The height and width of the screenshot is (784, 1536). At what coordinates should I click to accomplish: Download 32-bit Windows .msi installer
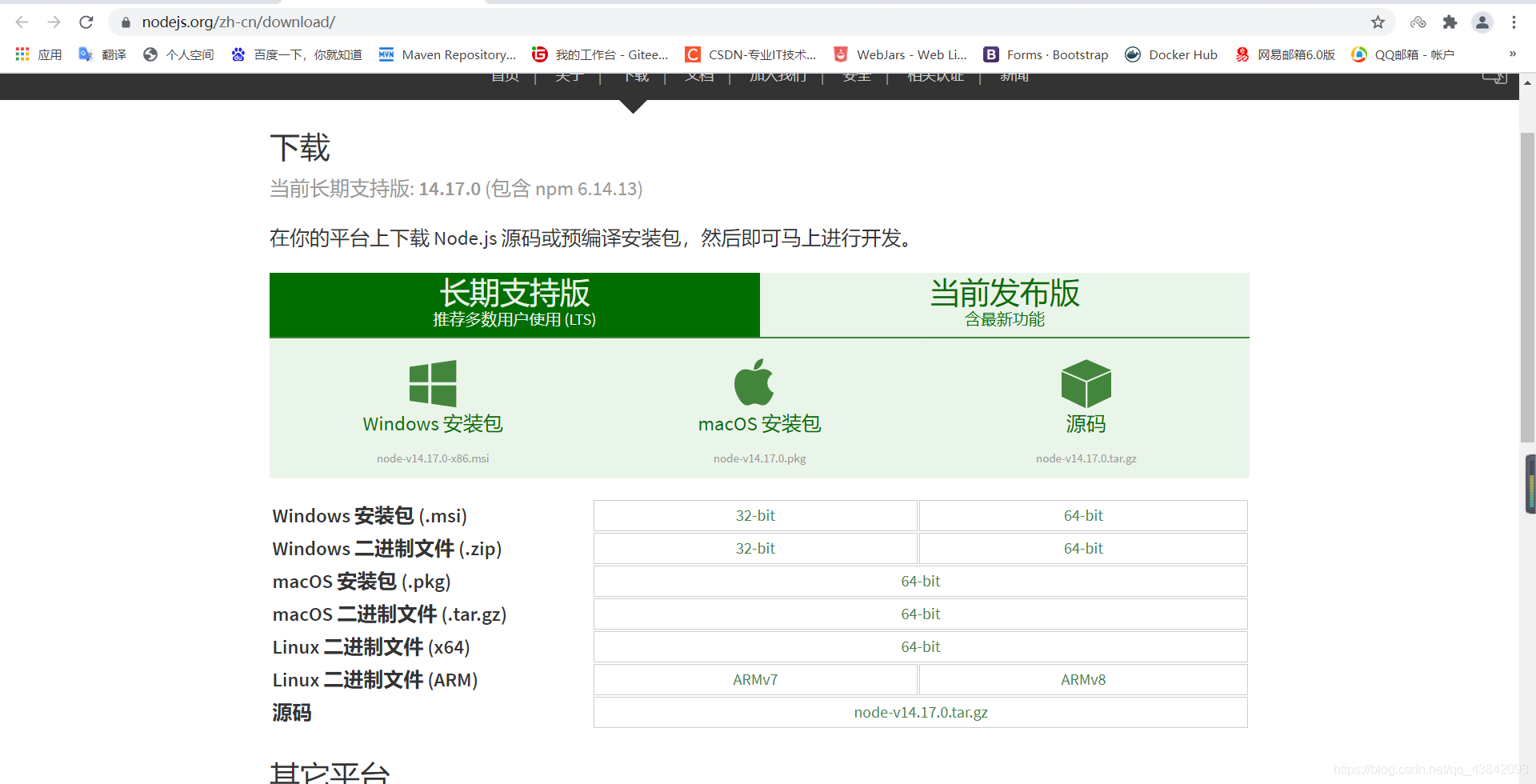755,516
